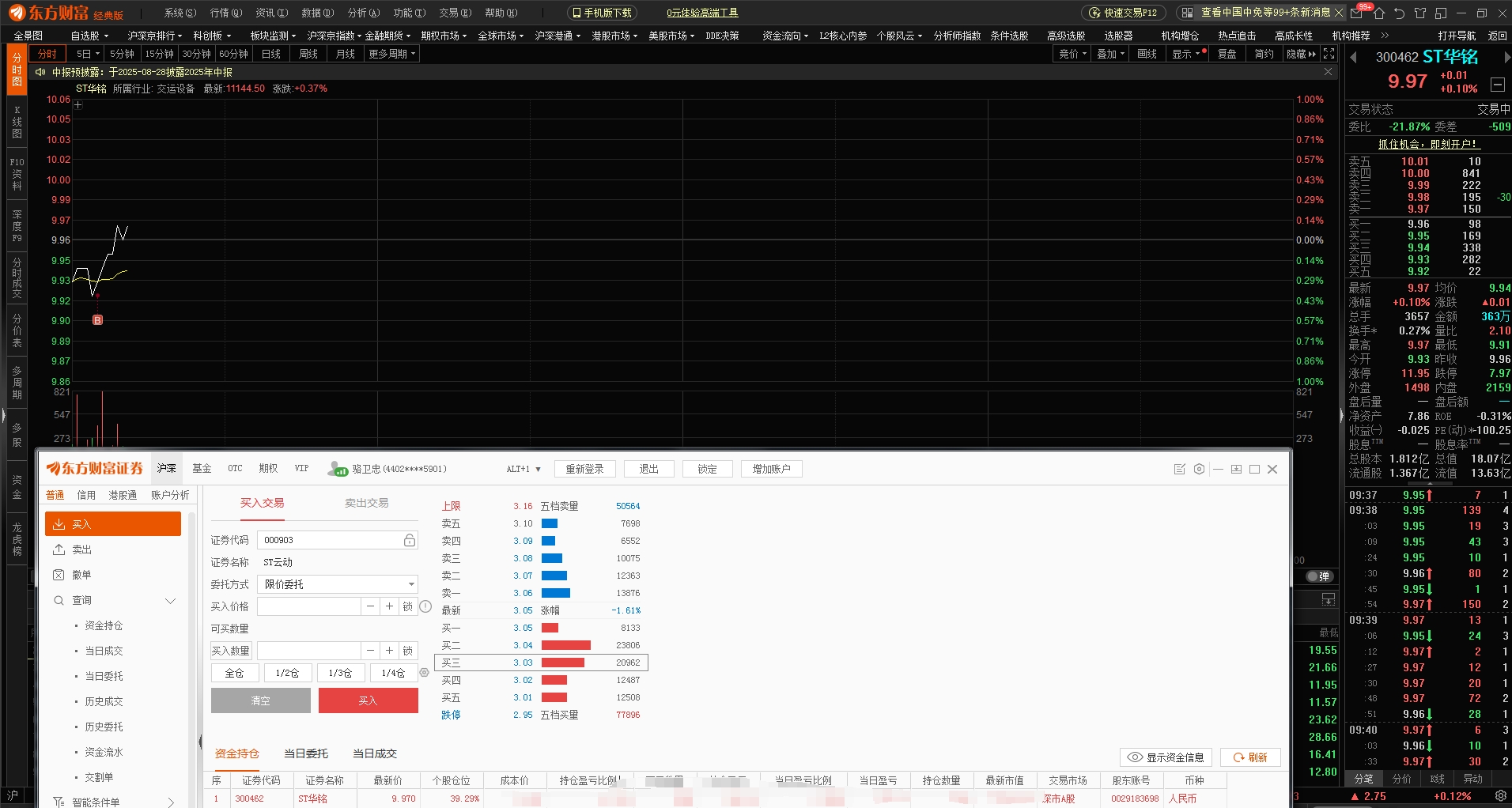The height and width of the screenshot is (808, 1512).
Task: Click the fullscreen expand icon on chart toolbar
Action: [x=1329, y=54]
